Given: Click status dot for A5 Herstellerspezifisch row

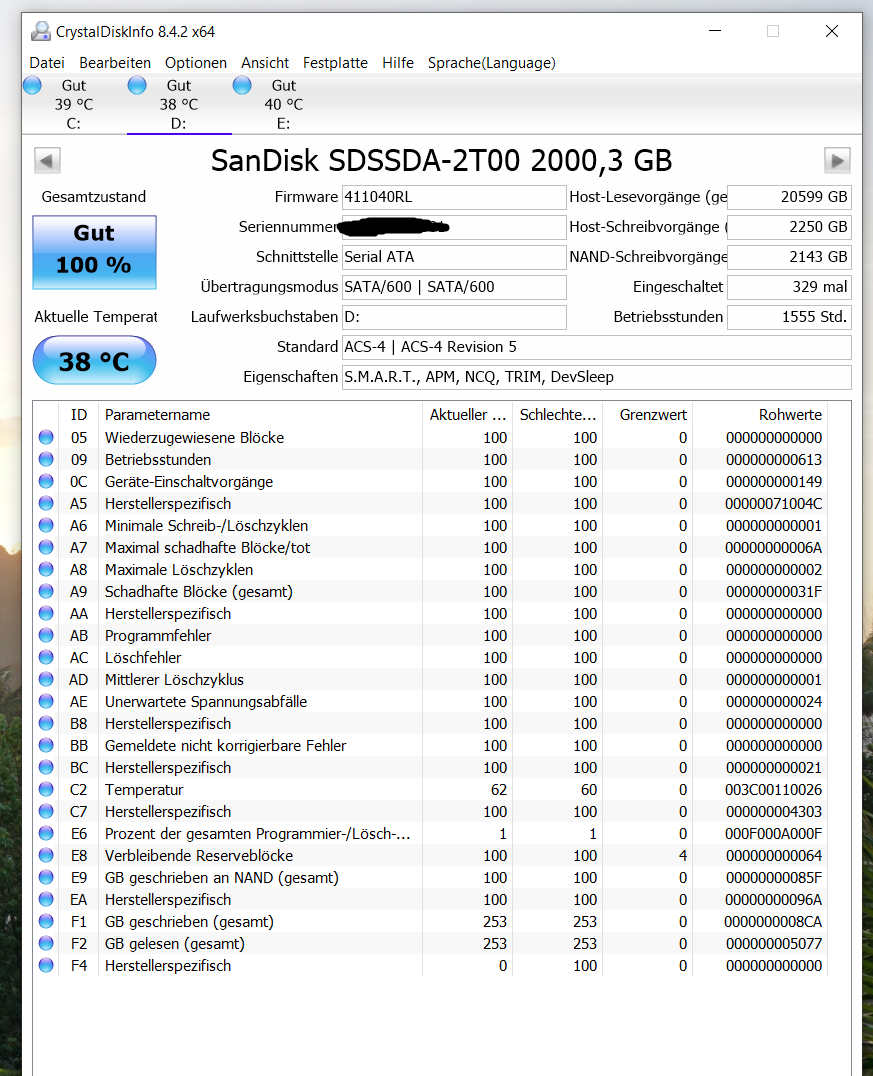Looking at the screenshot, I should (x=46, y=503).
